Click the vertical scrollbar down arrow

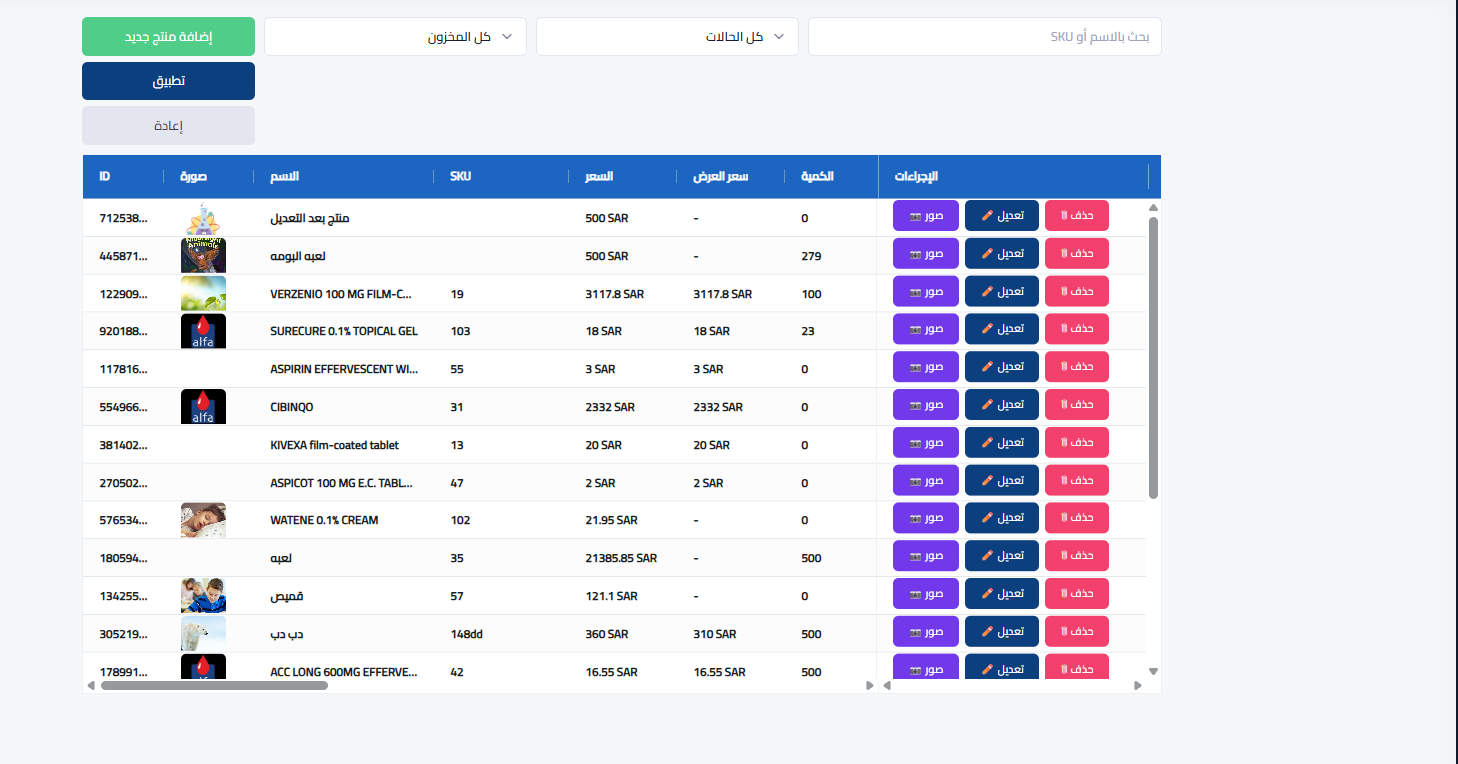[x=1152, y=671]
